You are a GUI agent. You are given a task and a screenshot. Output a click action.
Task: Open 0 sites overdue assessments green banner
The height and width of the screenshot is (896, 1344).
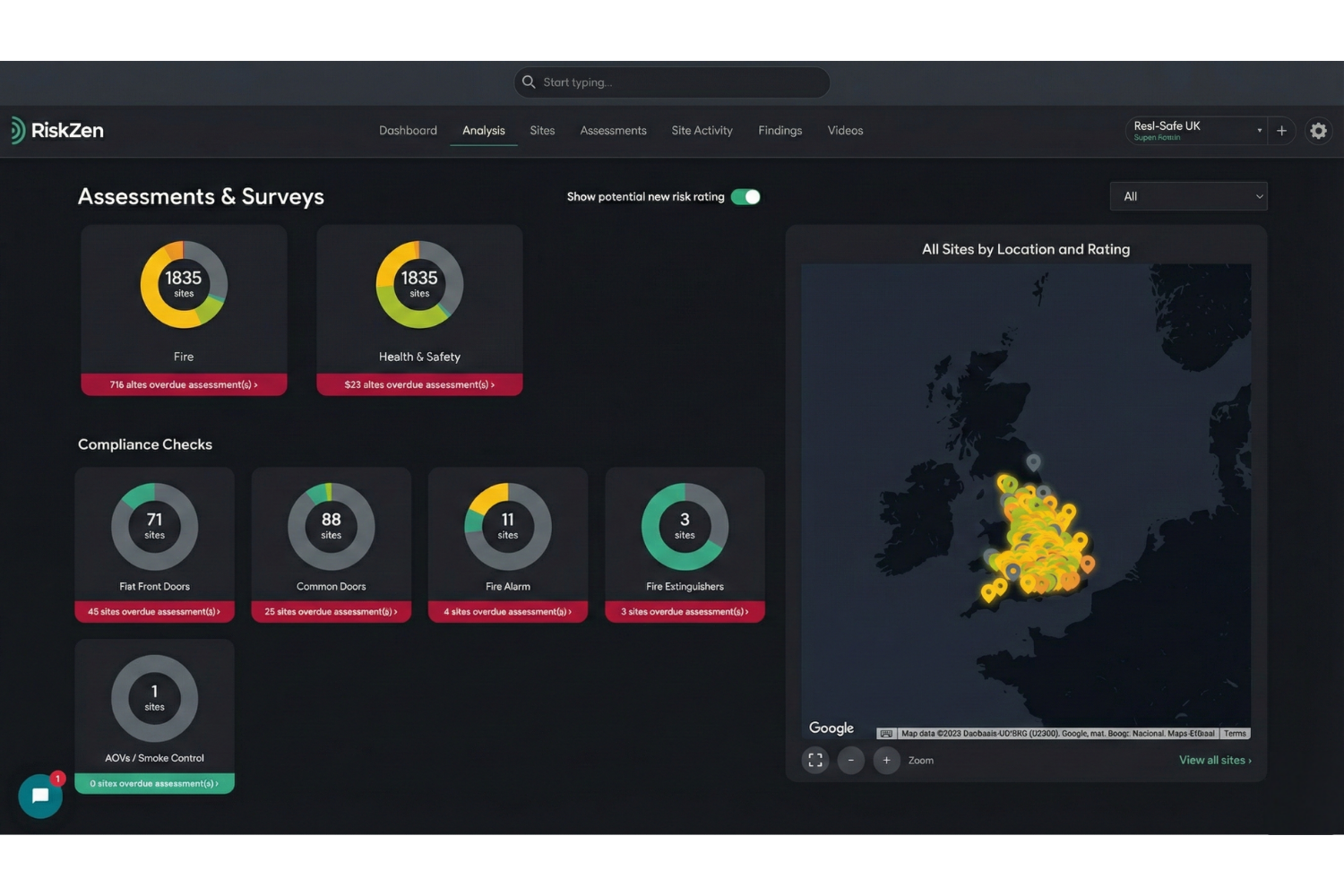(154, 783)
